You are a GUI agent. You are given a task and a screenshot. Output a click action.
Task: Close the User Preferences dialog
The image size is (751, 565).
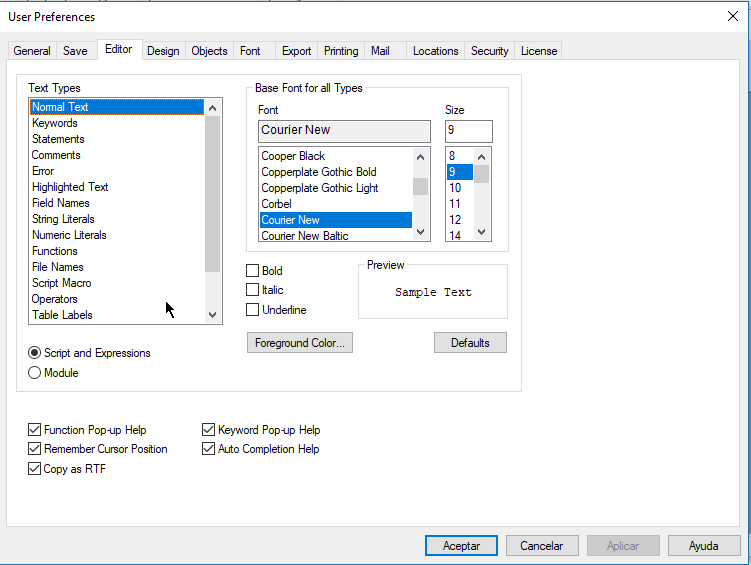[x=732, y=16]
